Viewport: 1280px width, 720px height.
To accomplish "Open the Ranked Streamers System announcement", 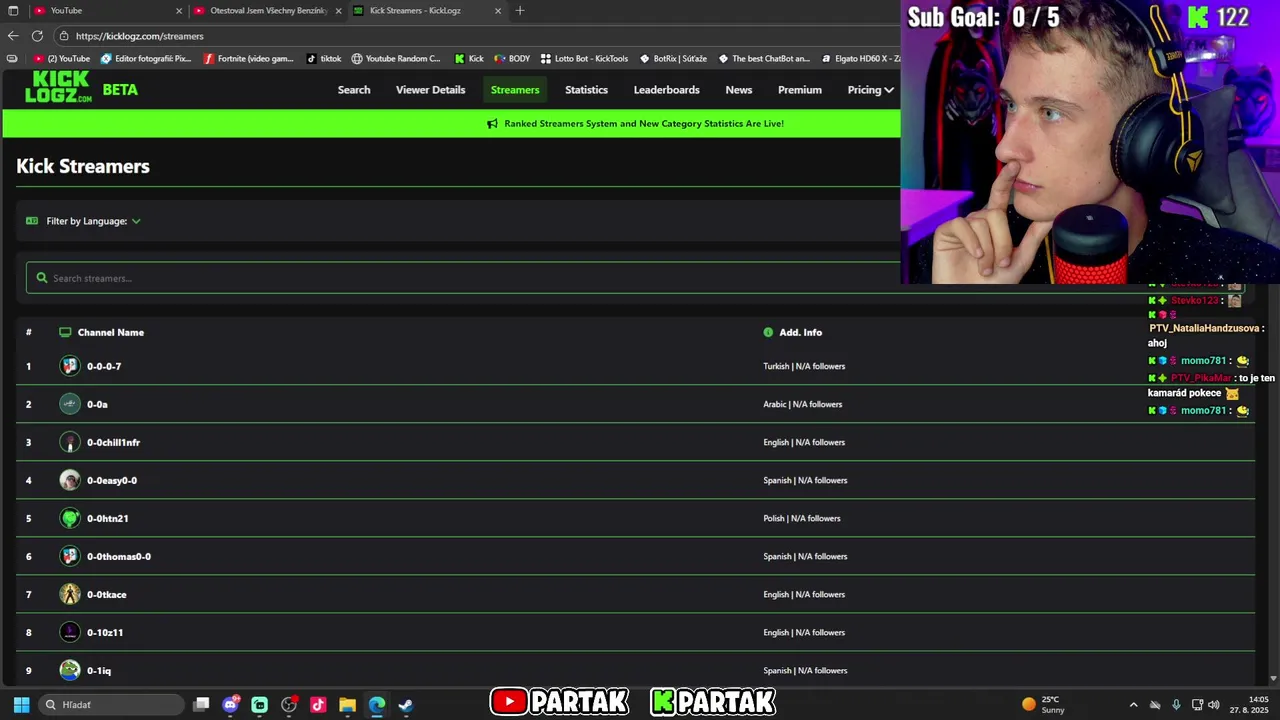I will click(x=644, y=124).
